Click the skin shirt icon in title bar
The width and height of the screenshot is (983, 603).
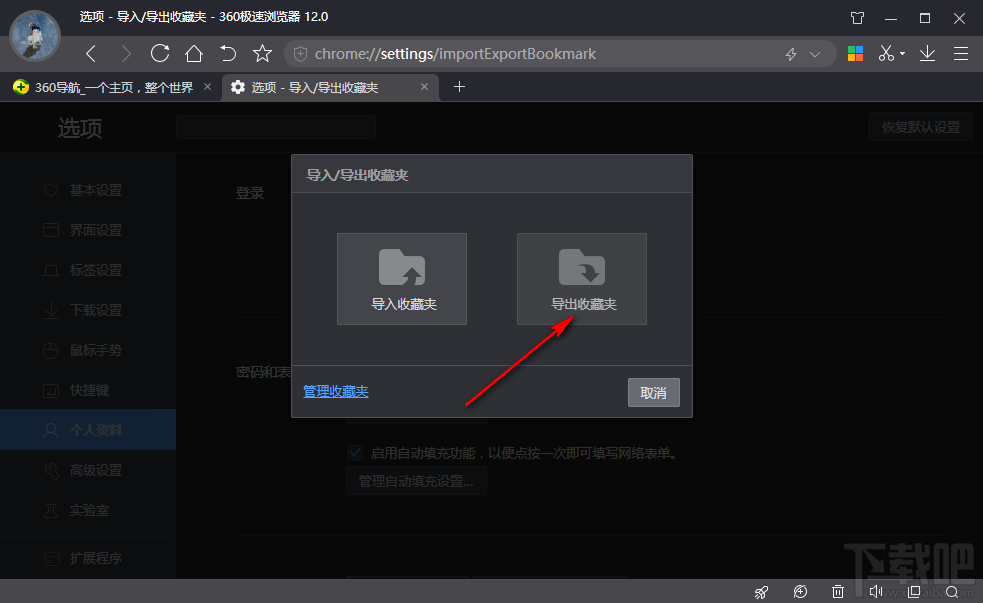pos(858,18)
